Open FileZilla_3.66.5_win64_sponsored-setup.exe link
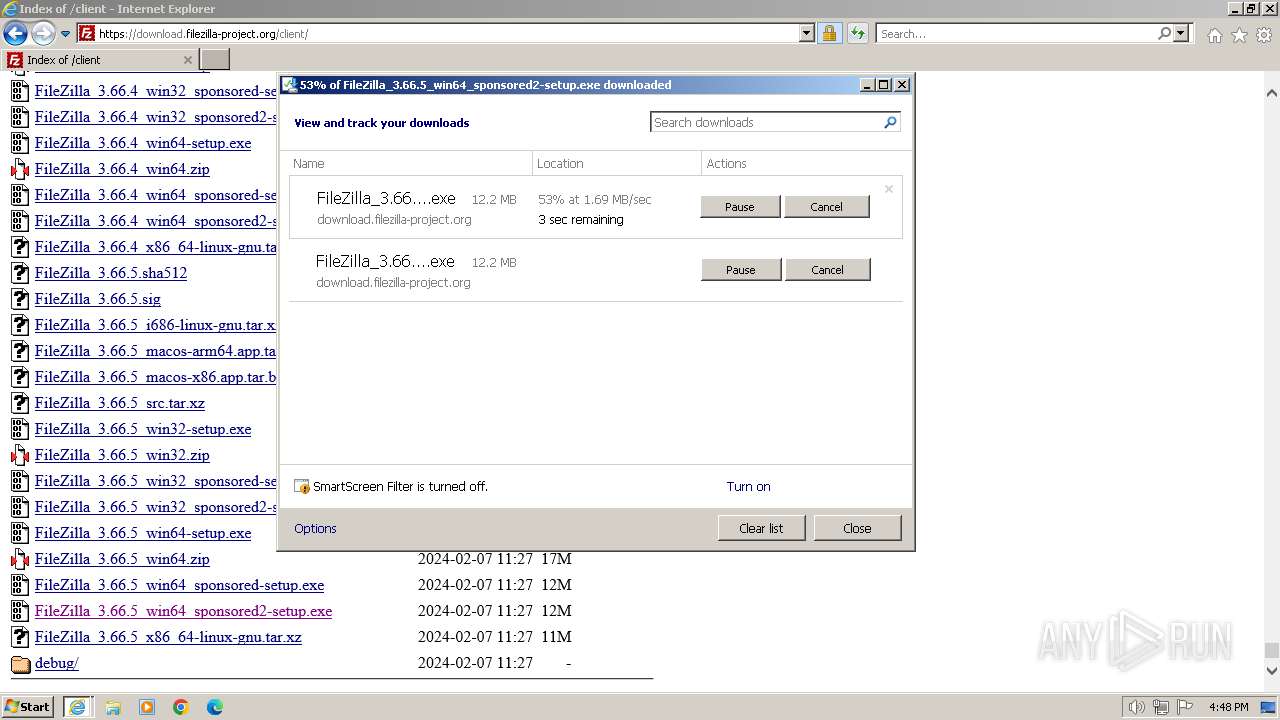 coord(180,585)
